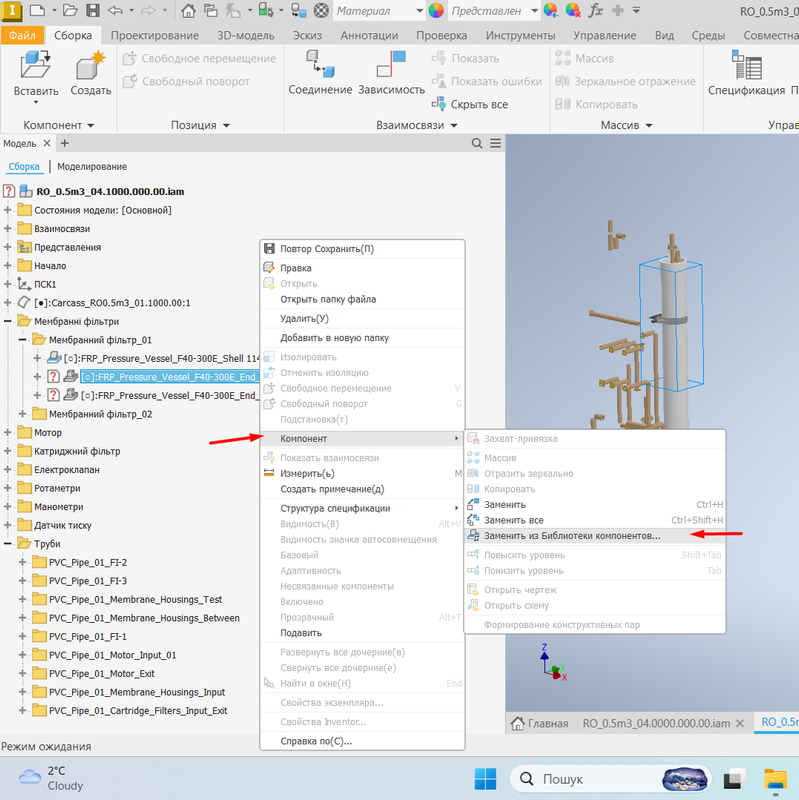The image size is (799, 800).
Task: Choose Создать примечание(д) in context menu
Action: [x=362, y=489]
